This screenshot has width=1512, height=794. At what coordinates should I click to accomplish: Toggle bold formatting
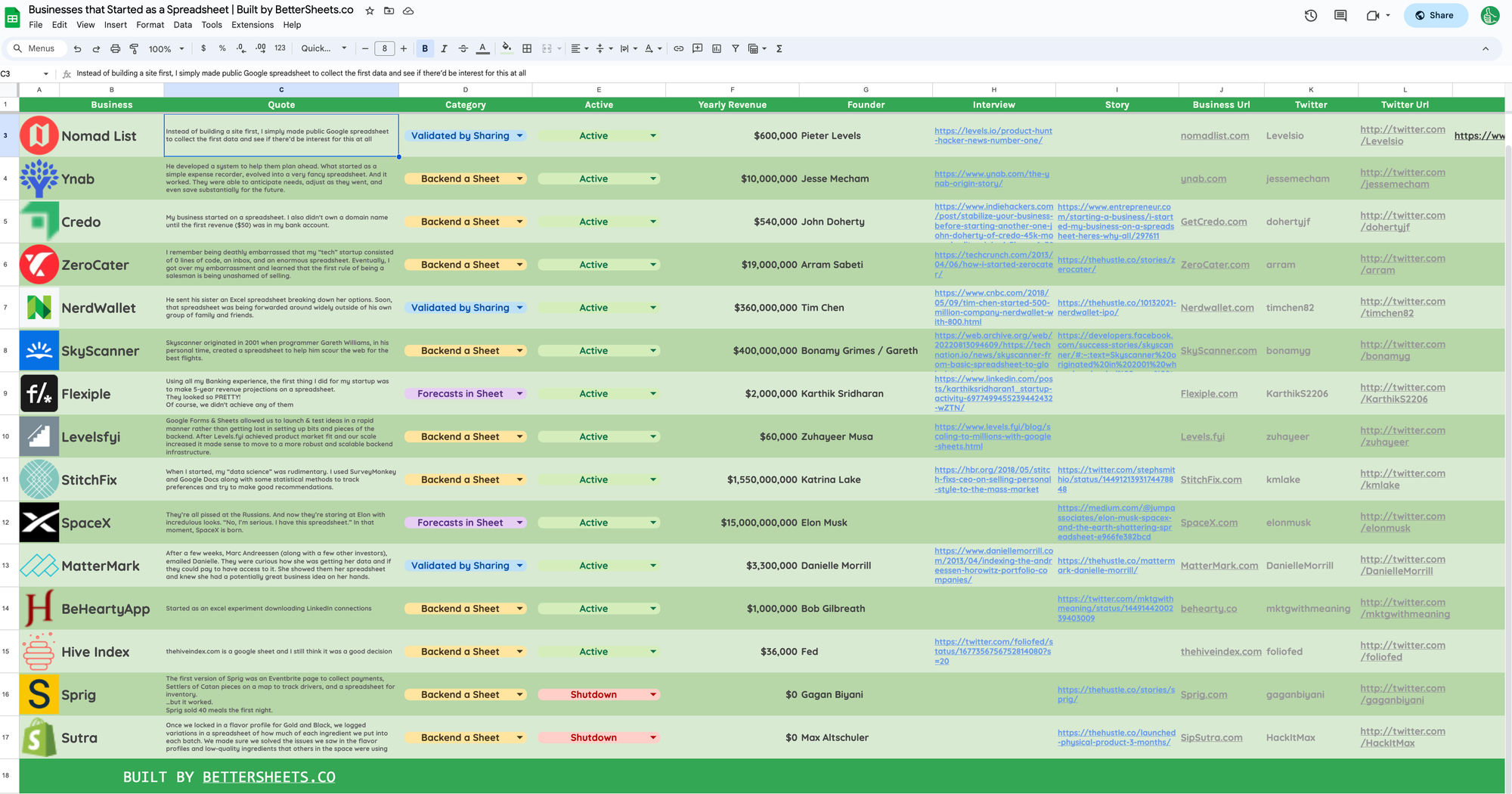point(425,48)
